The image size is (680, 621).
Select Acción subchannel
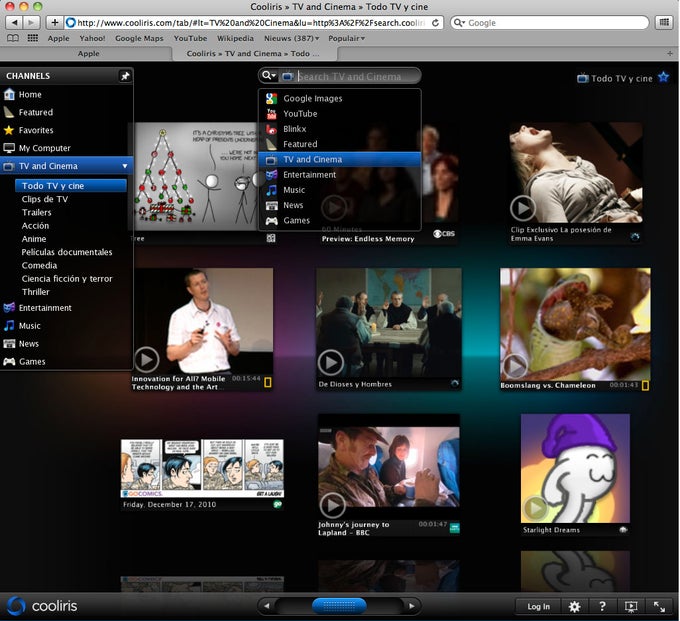[35, 226]
